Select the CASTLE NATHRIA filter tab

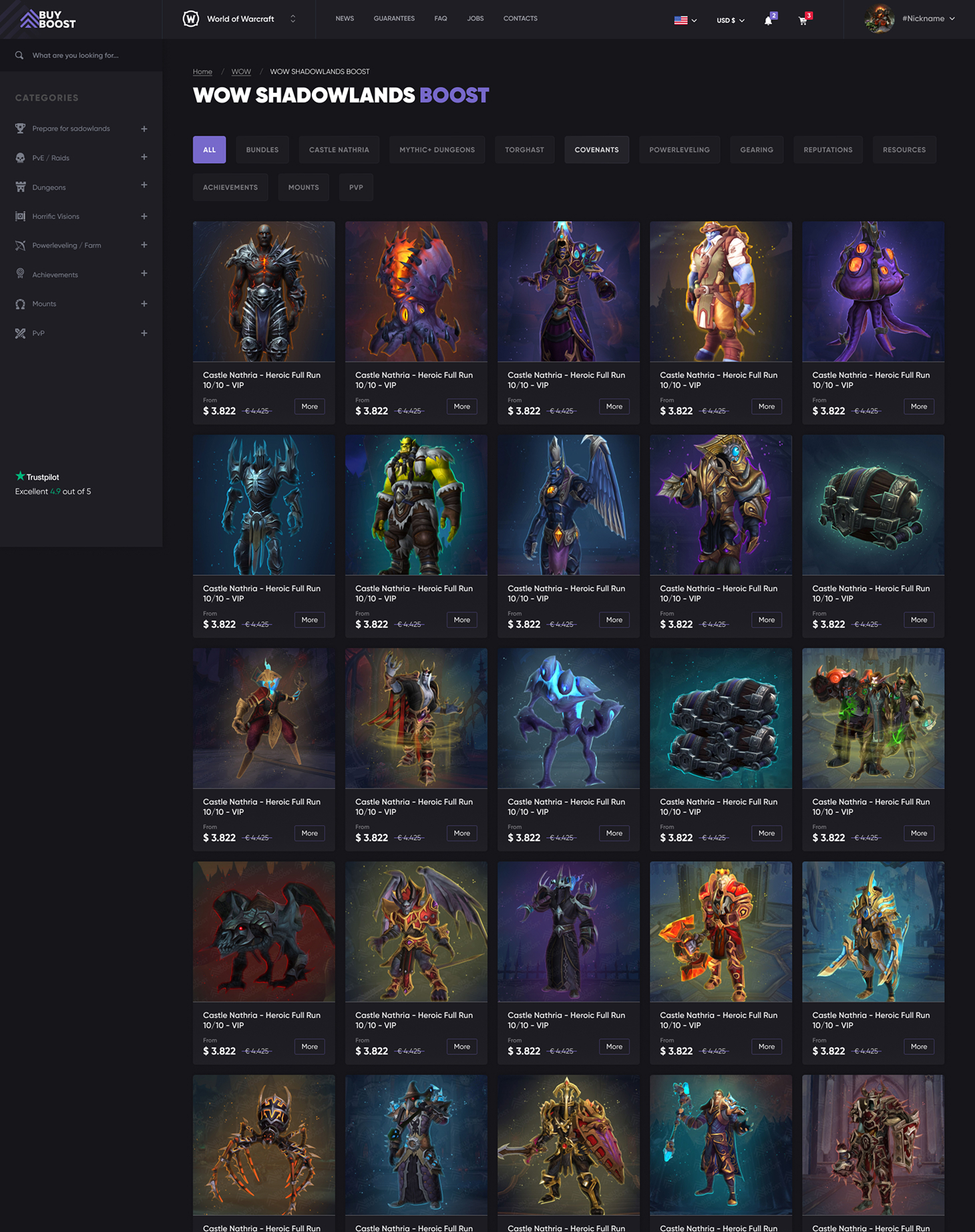(x=339, y=150)
